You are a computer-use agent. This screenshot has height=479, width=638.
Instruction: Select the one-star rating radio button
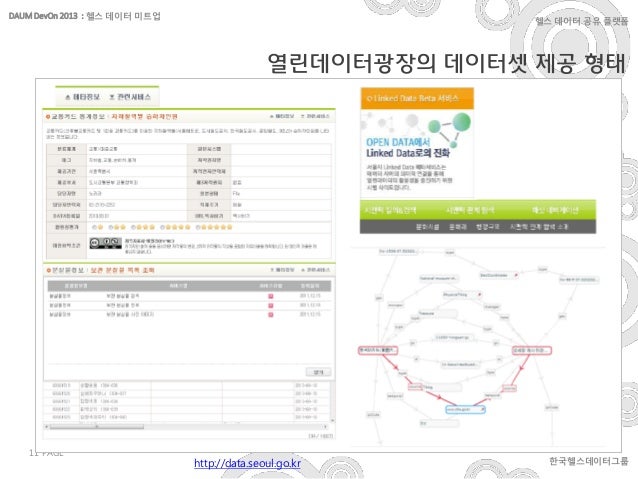(x=95, y=227)
